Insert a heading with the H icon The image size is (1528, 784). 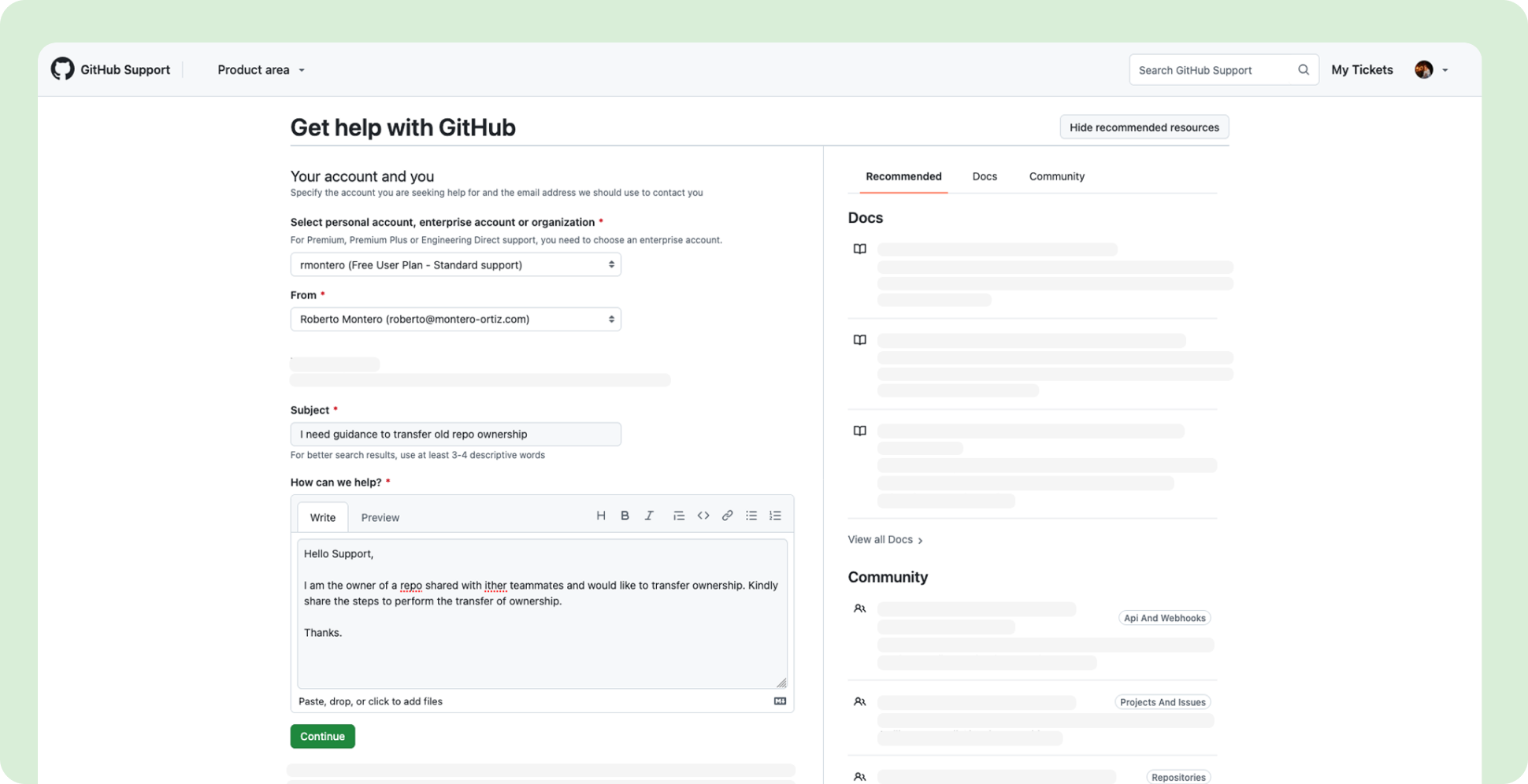tap(601, 516)
